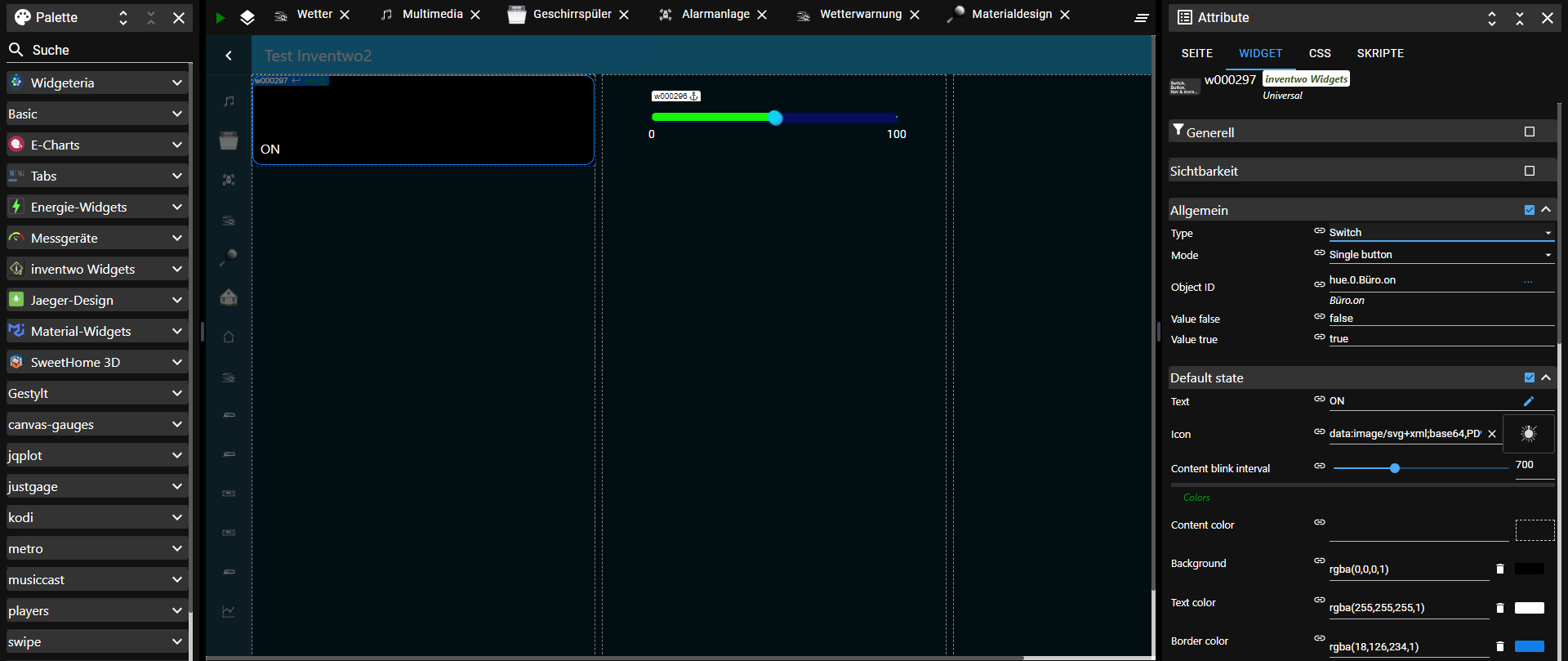Delete the Background color value

click(1500, 569)
